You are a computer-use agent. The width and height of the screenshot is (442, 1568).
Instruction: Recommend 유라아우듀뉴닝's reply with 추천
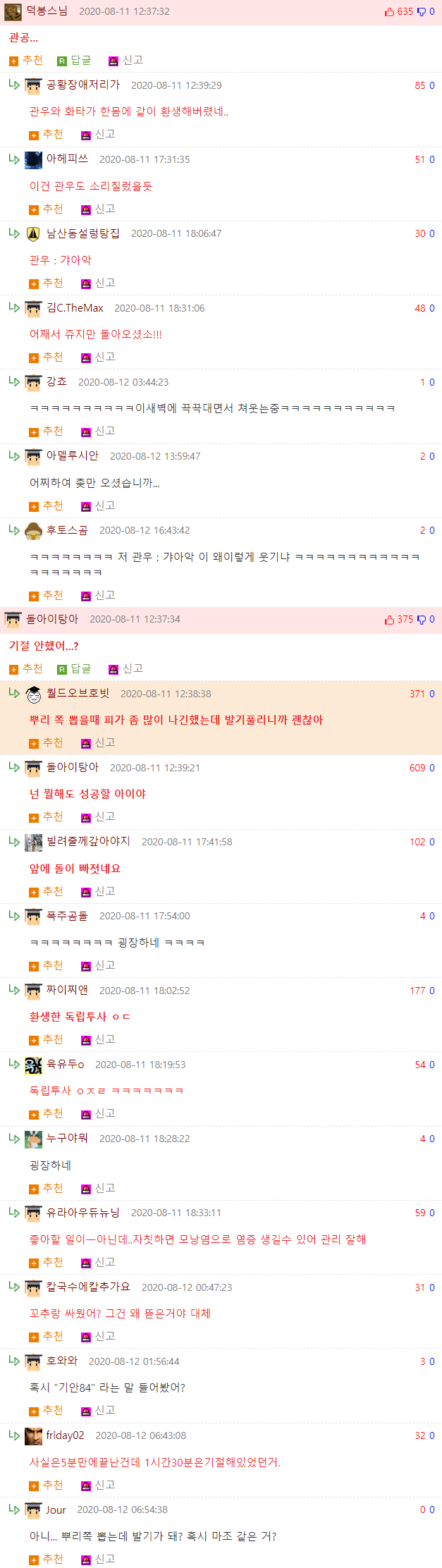tap(46, 1263)
